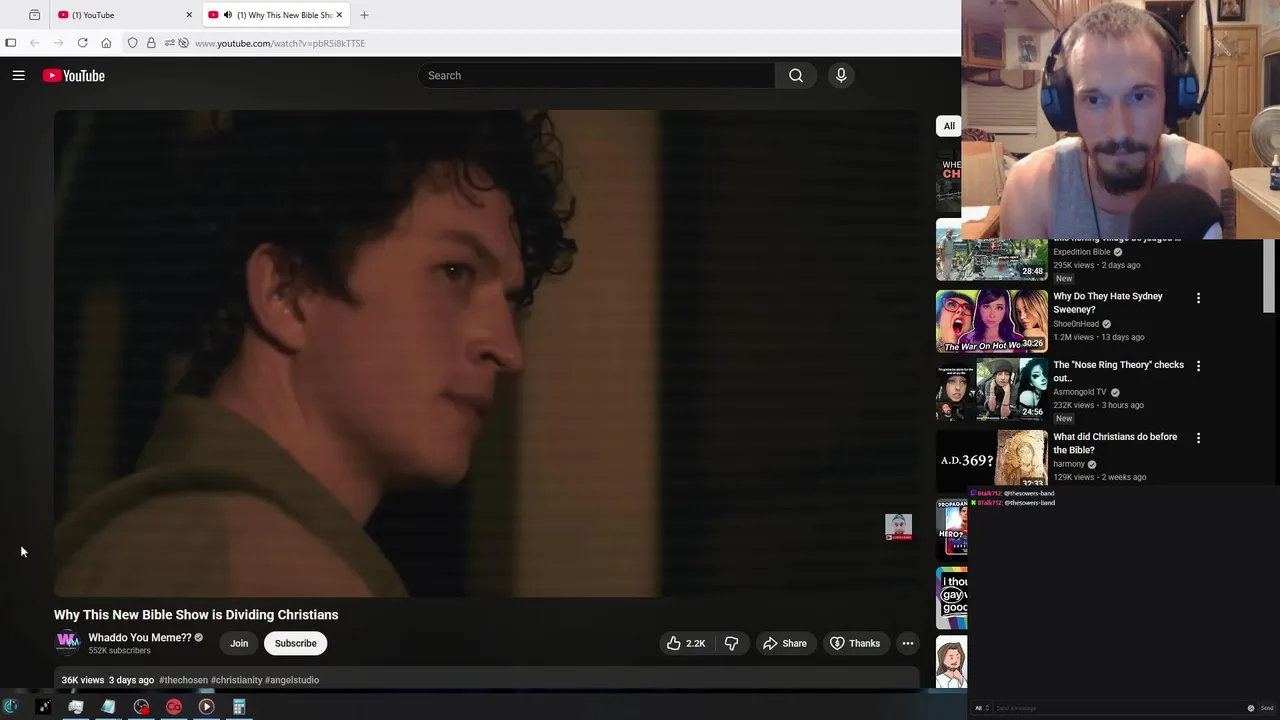1280x720 pixels.
Task: Send the chat message
Action: (x=1267, y=708)
